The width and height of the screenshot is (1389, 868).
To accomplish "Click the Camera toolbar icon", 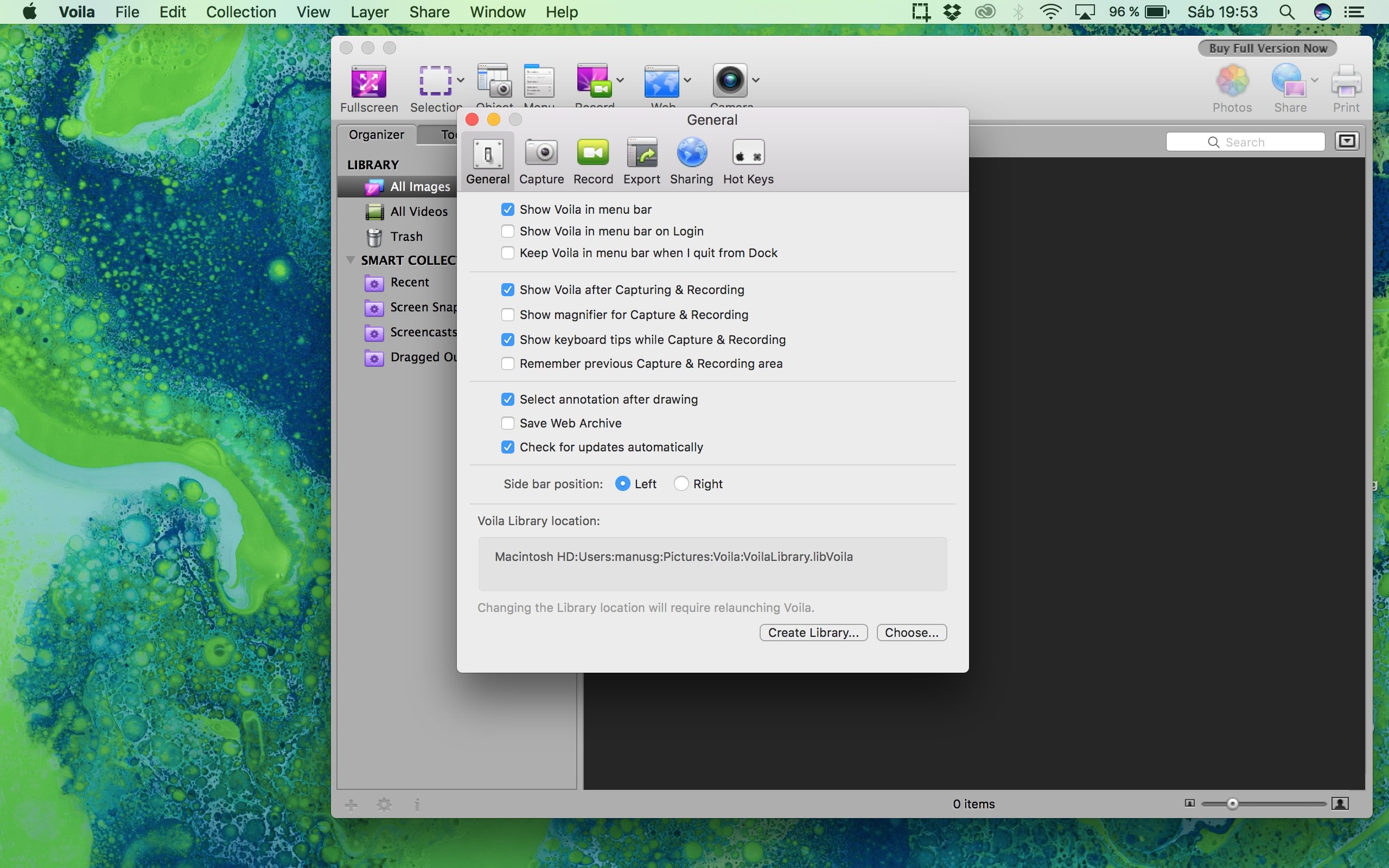I will tap(730, 81).
